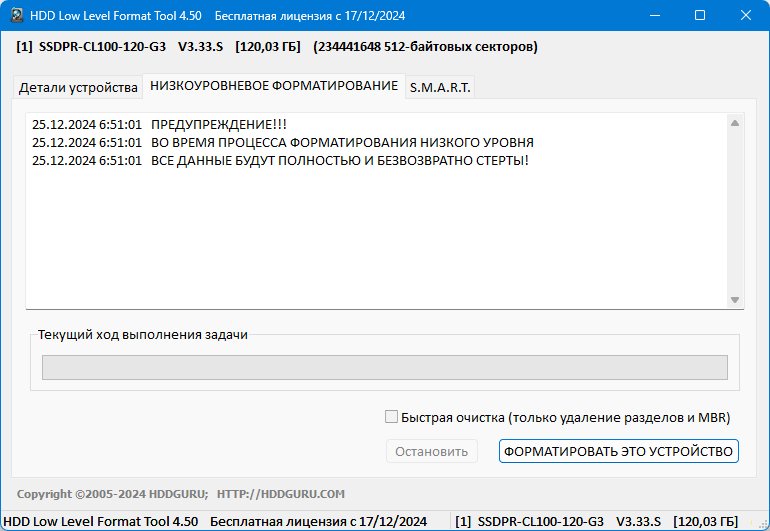The height and width of the screenshot is (531, 770).
Task: Click the ФОРМАТИРОВАТЬ ЭТО УСТРОЙСТВО button
Action: [x=619, y=451]
